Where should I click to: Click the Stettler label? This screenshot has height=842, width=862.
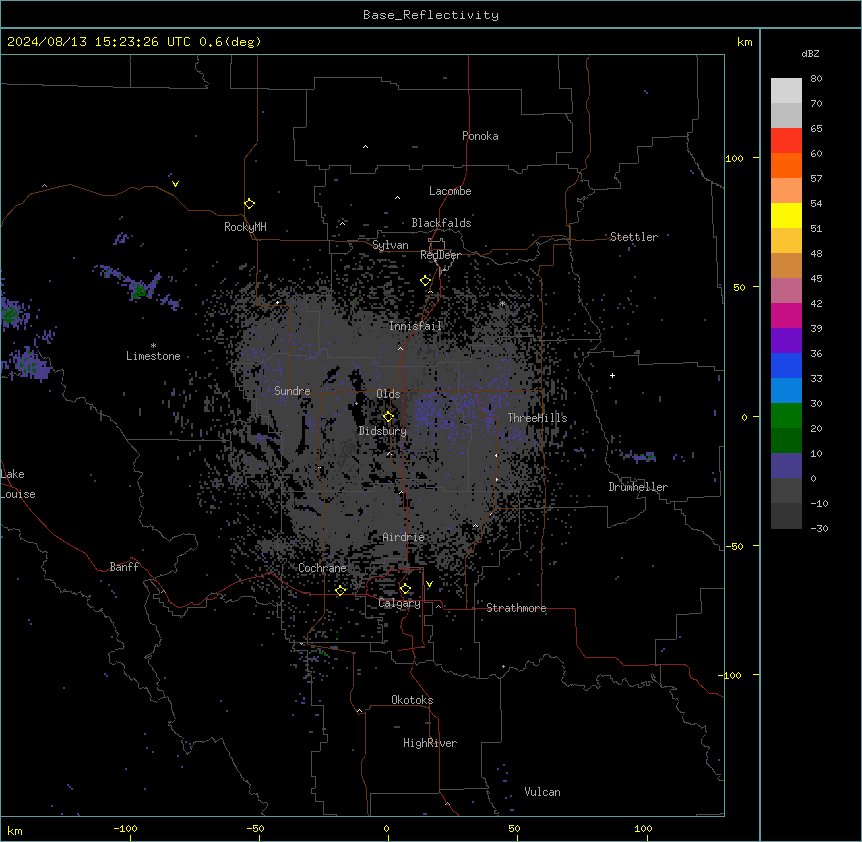[x=634, y=237]
